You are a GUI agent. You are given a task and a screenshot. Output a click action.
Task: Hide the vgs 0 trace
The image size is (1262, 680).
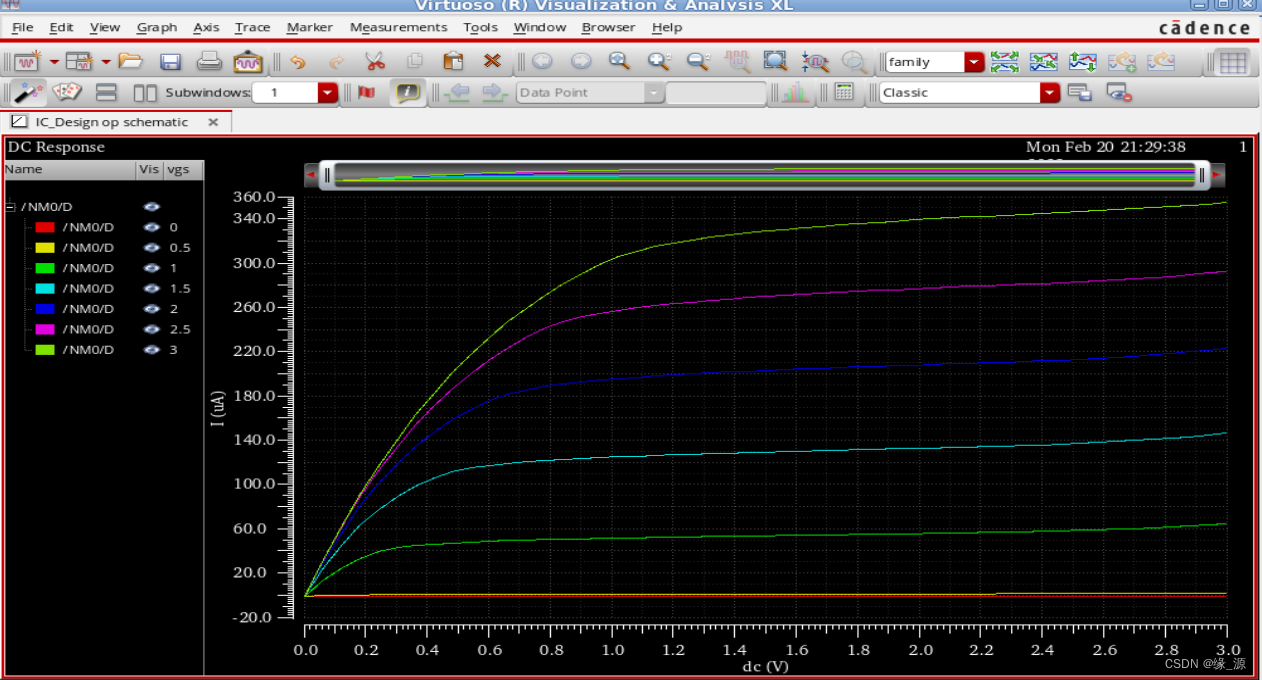(151, 227)
